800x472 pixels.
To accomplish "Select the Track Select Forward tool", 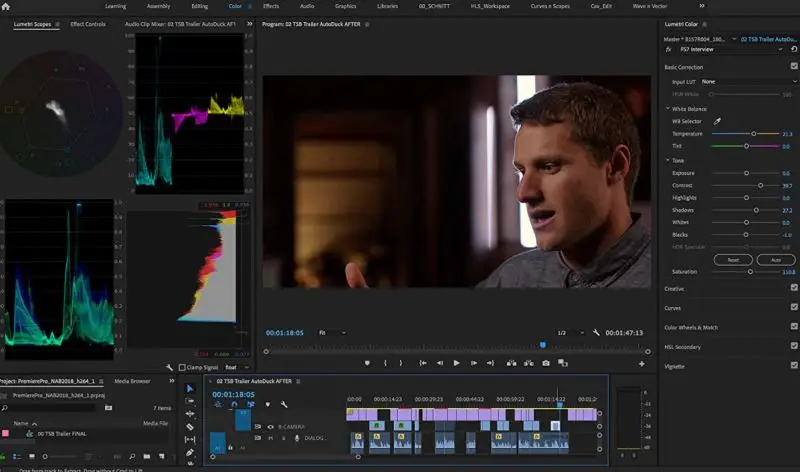I will pyautogui.click(x=190, y=401).
